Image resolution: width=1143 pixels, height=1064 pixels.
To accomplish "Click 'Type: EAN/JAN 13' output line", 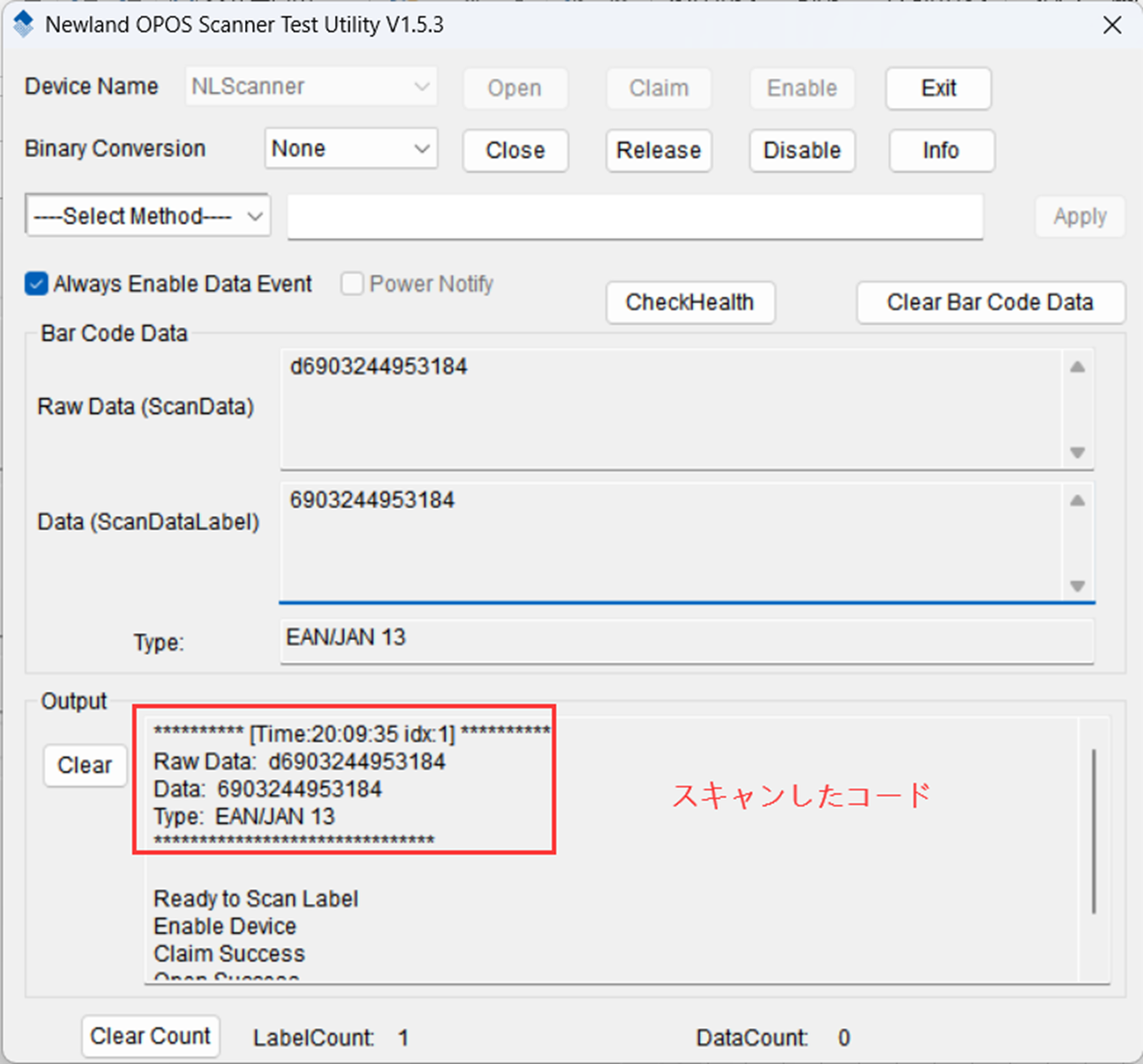I will coord(244,817).
